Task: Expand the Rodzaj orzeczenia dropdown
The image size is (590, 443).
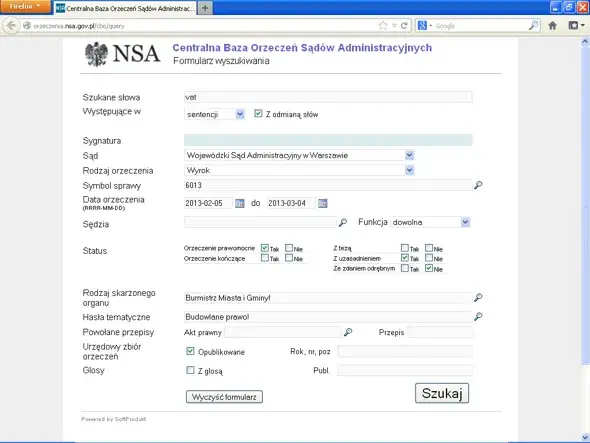Action: coord(409,171)
